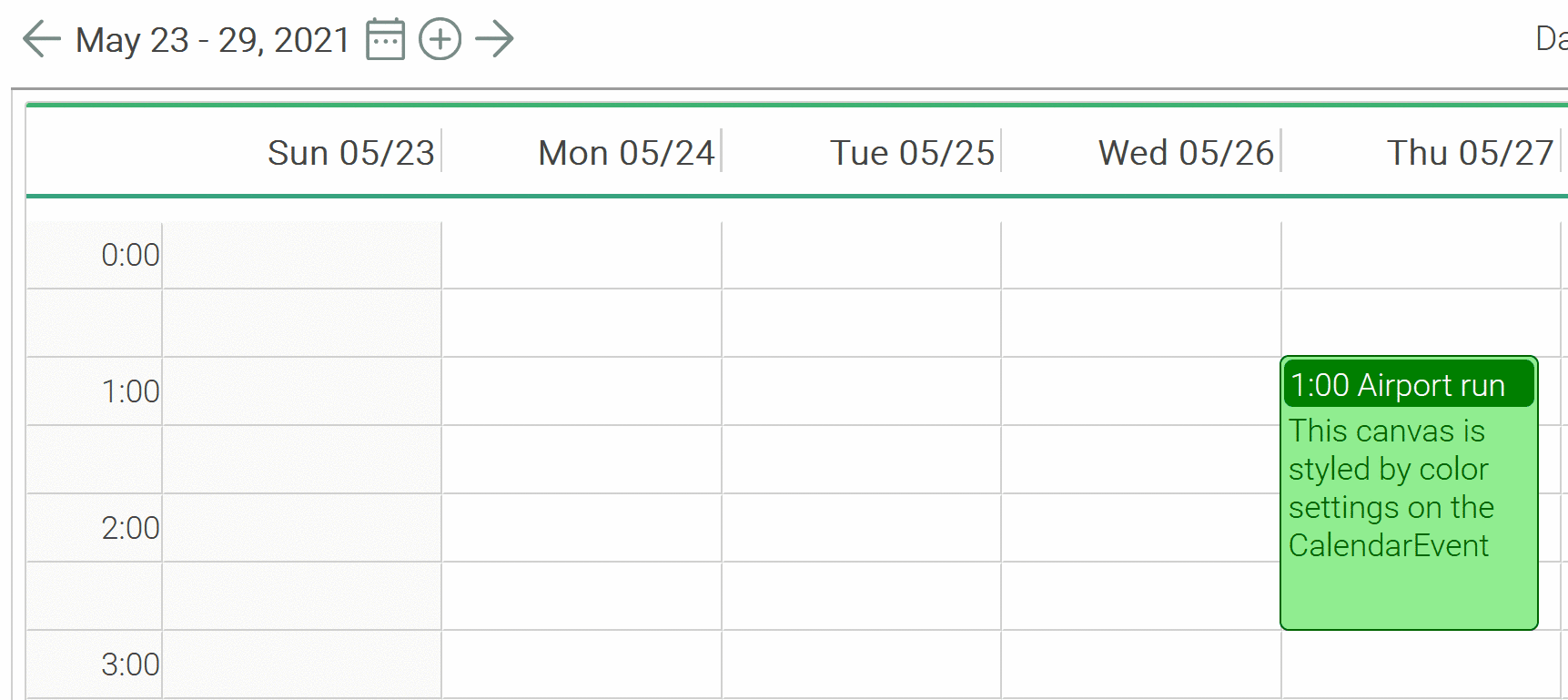Select the Thu 05/27 column header
Viewport: 1568px width, 700px height.
tap(1470, 153)
